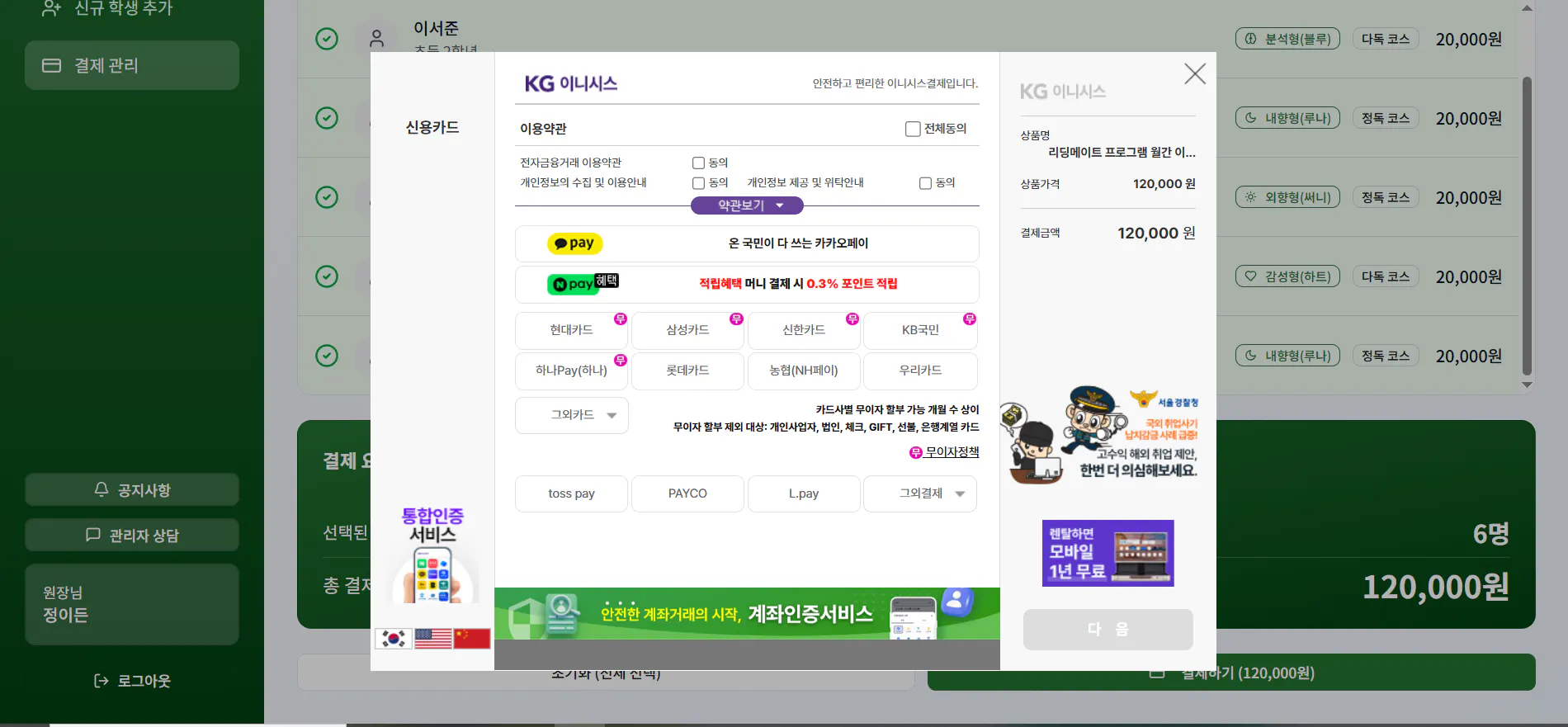Choose toss pay payment

(x=571, y=493)
